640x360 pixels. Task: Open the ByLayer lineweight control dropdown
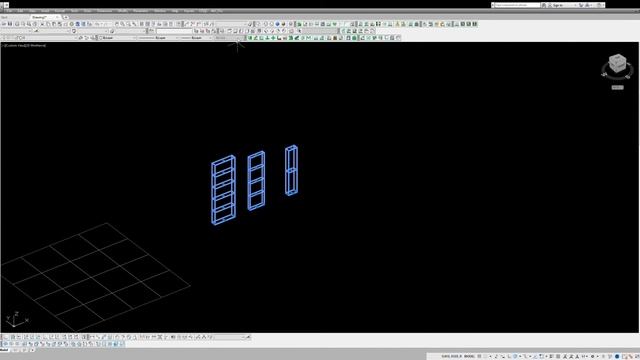point(196,38)
